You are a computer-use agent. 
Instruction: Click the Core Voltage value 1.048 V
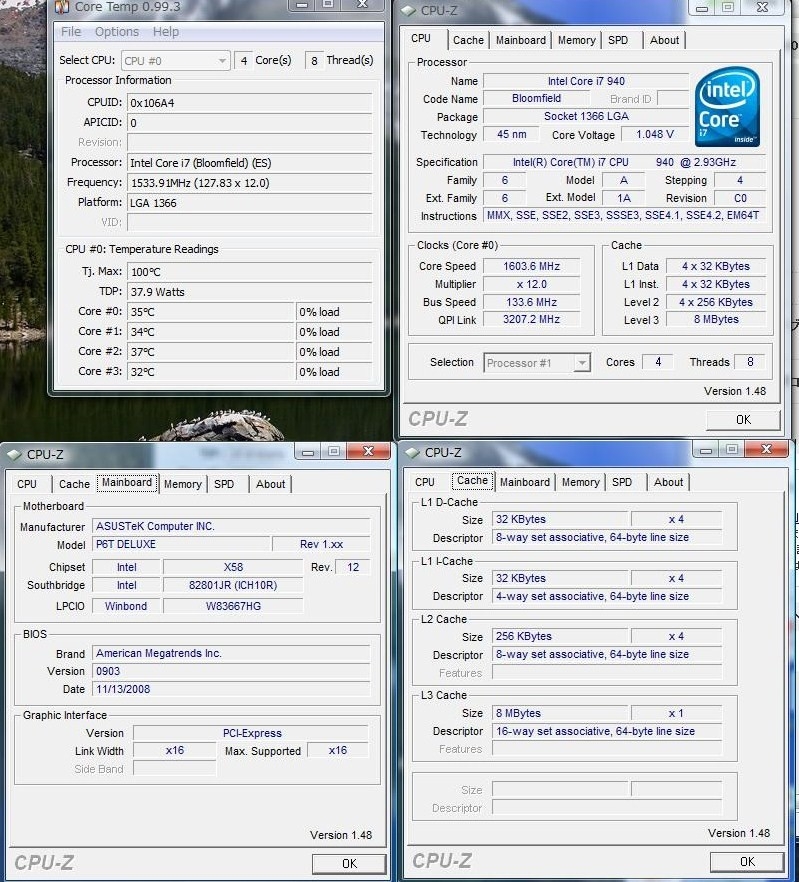tap(654, 134)
